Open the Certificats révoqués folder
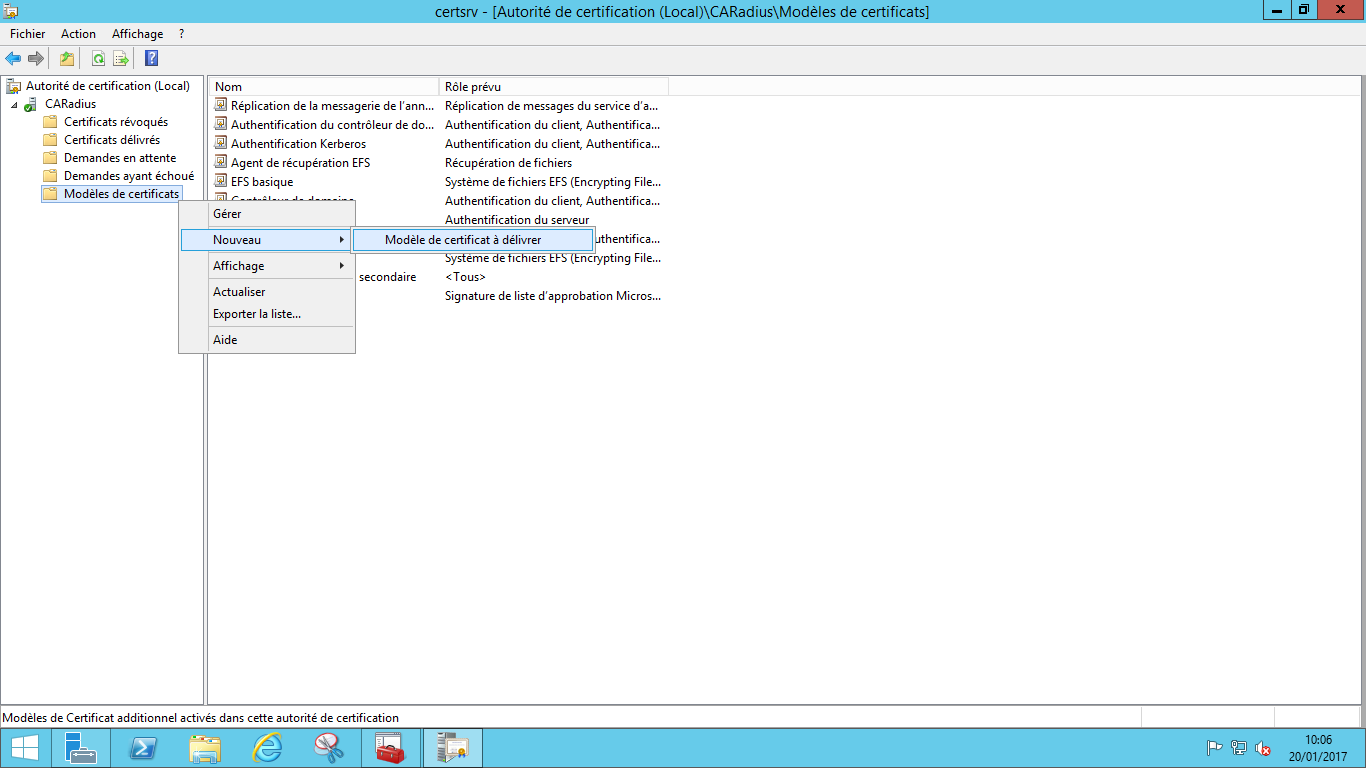 pos(115,122)
